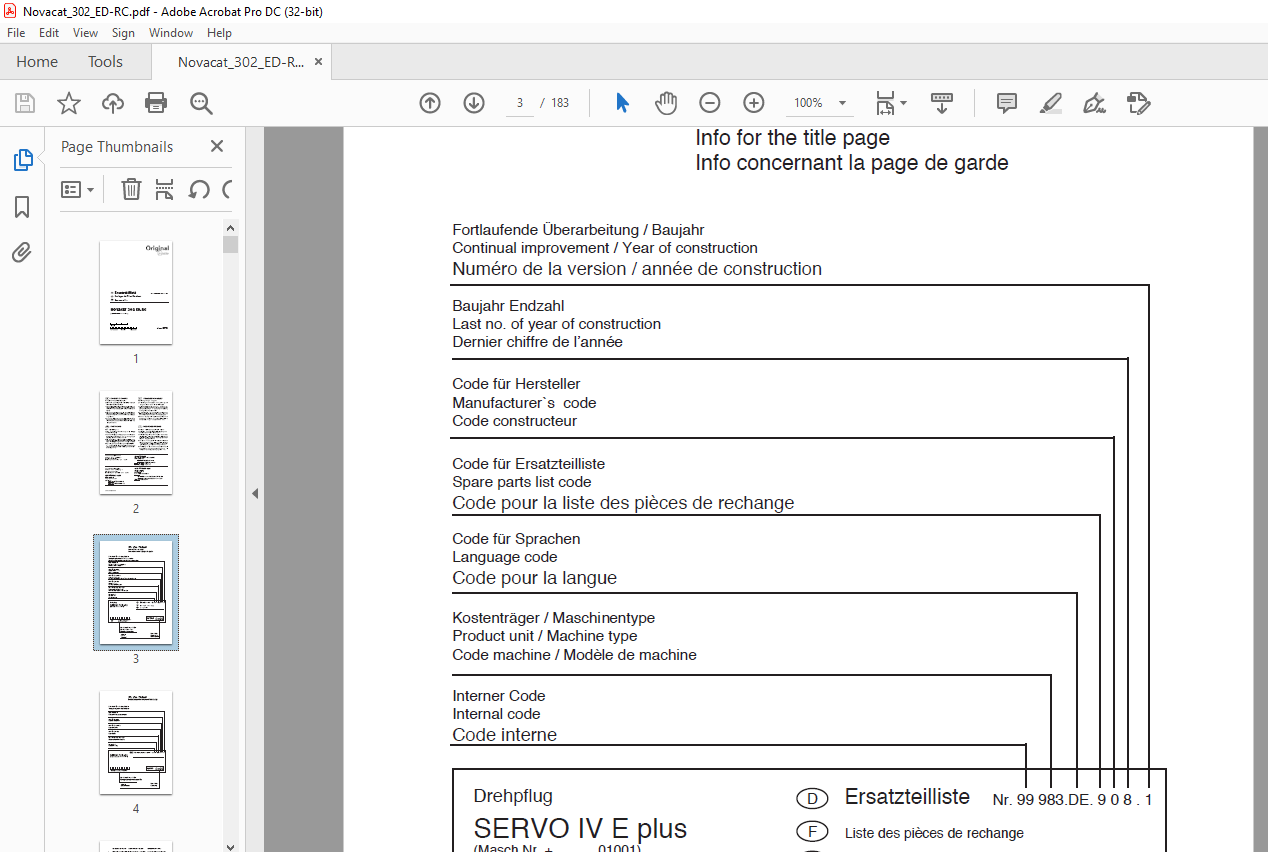Viewport: 1268px width, 852px height.
Task: Select the Novacat_302_ED-R... document tab
Action: click(x=241, y=62)
